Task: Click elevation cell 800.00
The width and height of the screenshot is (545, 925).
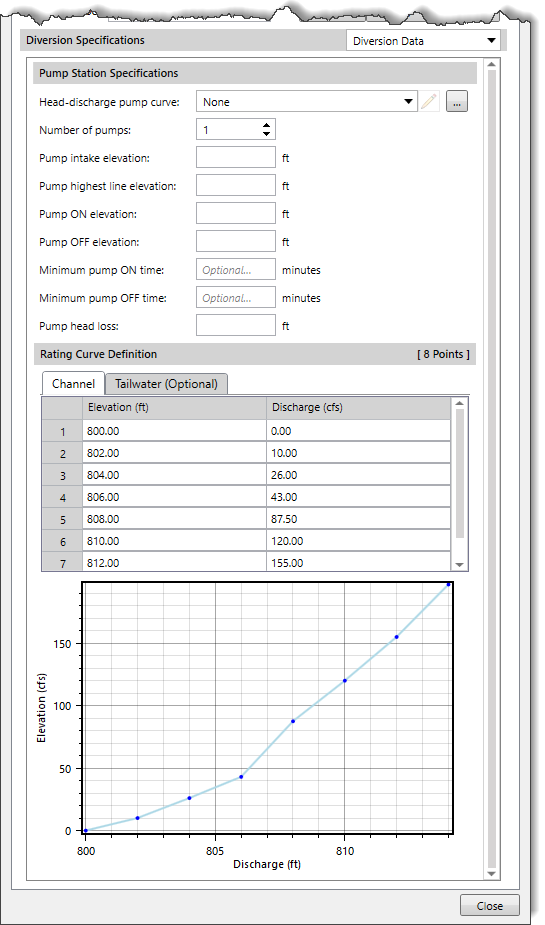Action: [174, 431]
